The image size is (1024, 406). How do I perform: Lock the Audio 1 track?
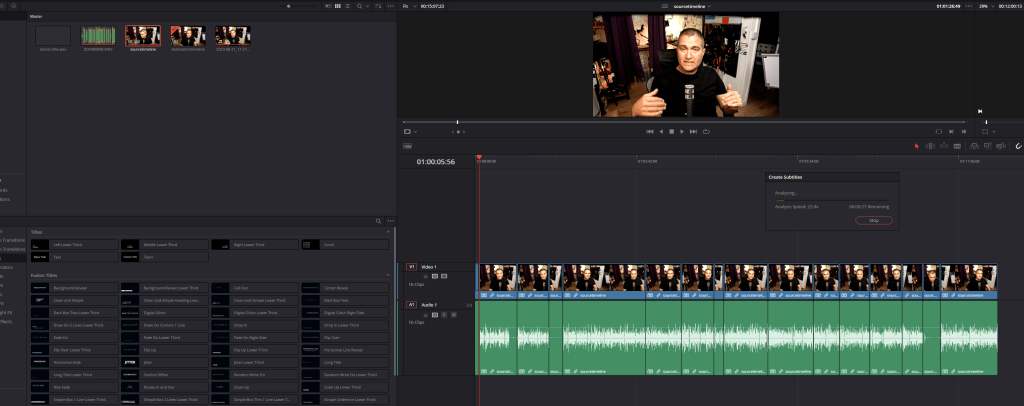(x=426, y=315)
